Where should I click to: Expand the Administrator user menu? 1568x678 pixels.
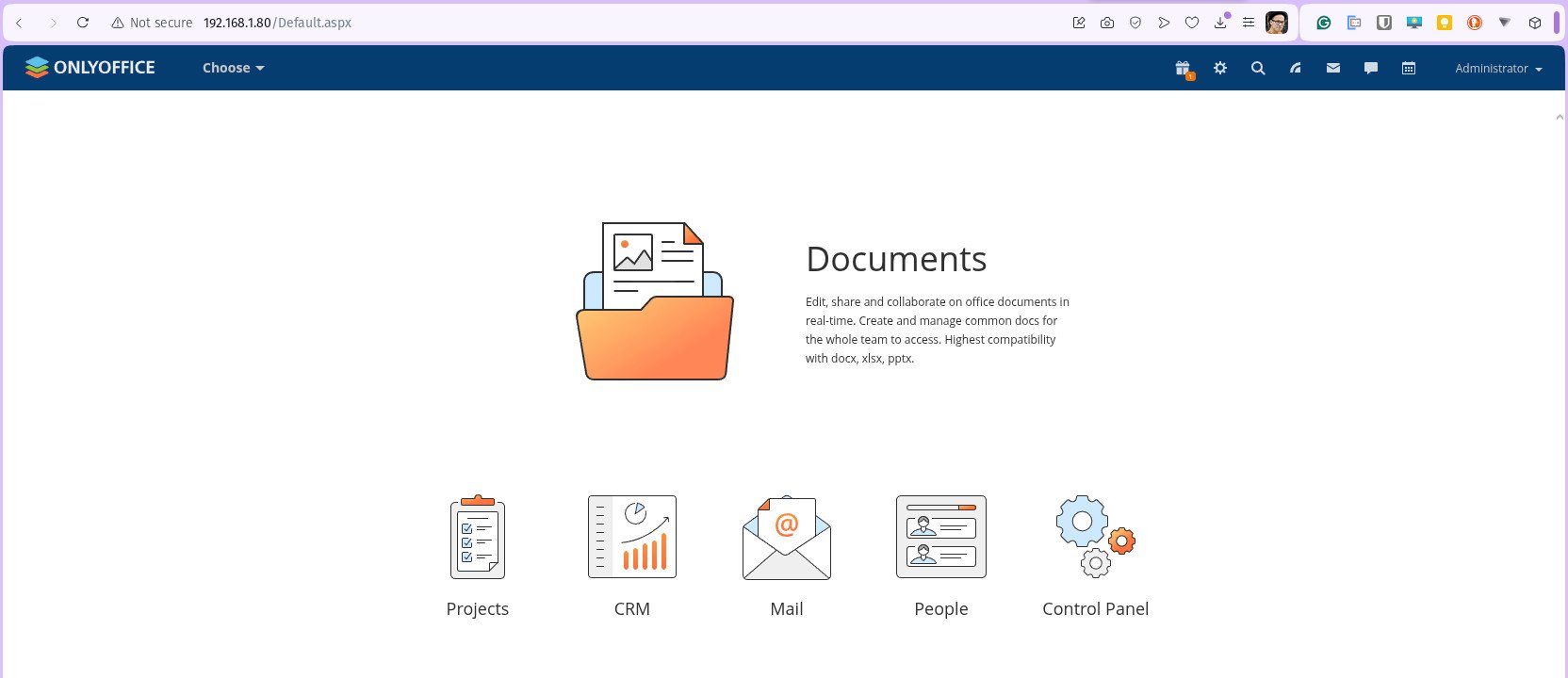[1498, 69]
